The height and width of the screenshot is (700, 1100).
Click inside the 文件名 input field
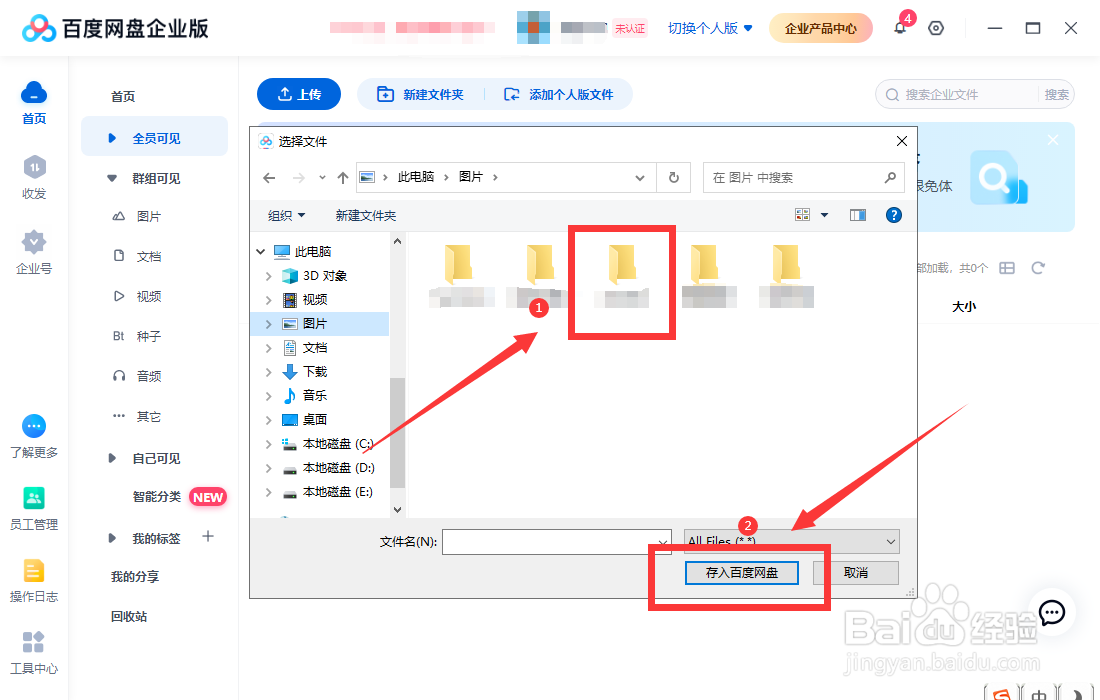point(557,541)
